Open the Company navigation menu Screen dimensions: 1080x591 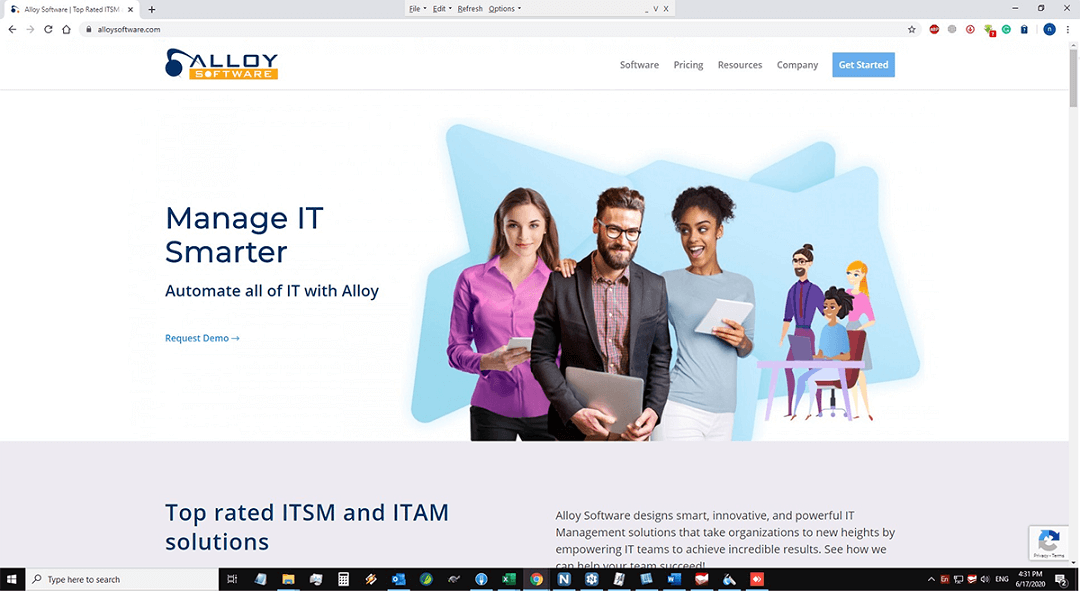click(797, 65)
